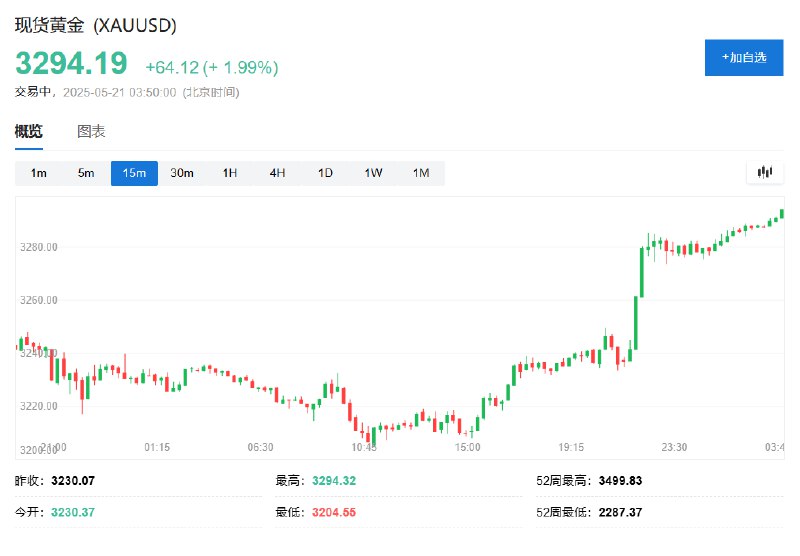Click the 52周最低 value 2287.37
Image resolution: width=800 pixels, height=556 pixels.
tap(620, 512)
